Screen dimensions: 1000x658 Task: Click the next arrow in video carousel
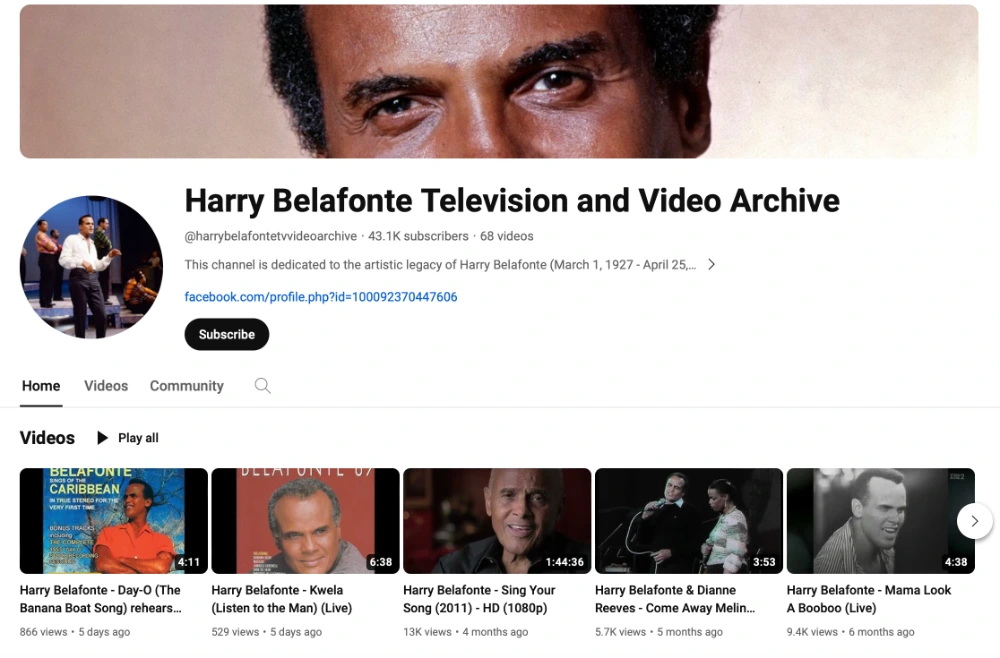pyautogui.click(x=974, y=521)
